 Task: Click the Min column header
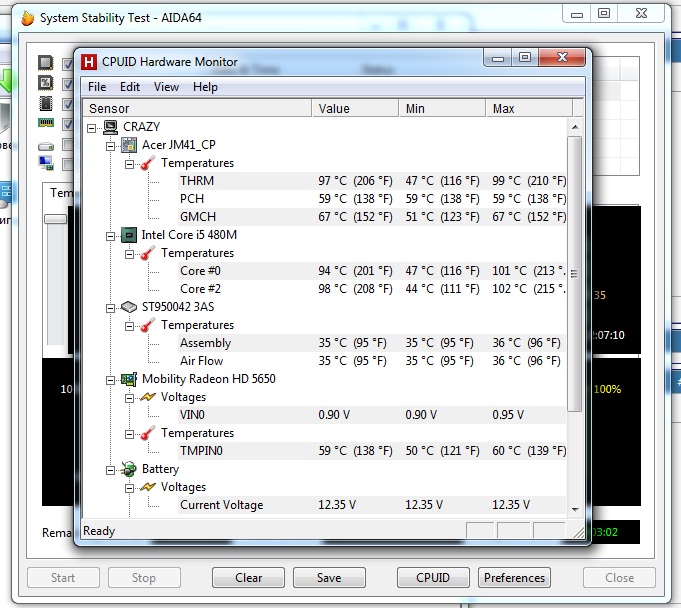pos(442,108)
